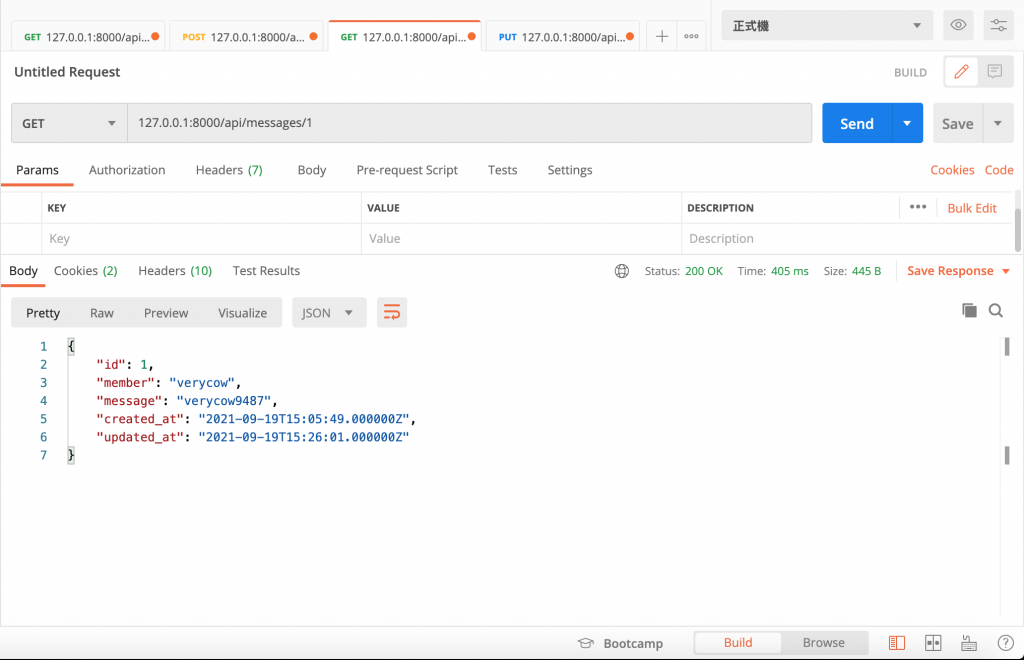Open the 正式機 environment dropdown

(x=827, y=25)
